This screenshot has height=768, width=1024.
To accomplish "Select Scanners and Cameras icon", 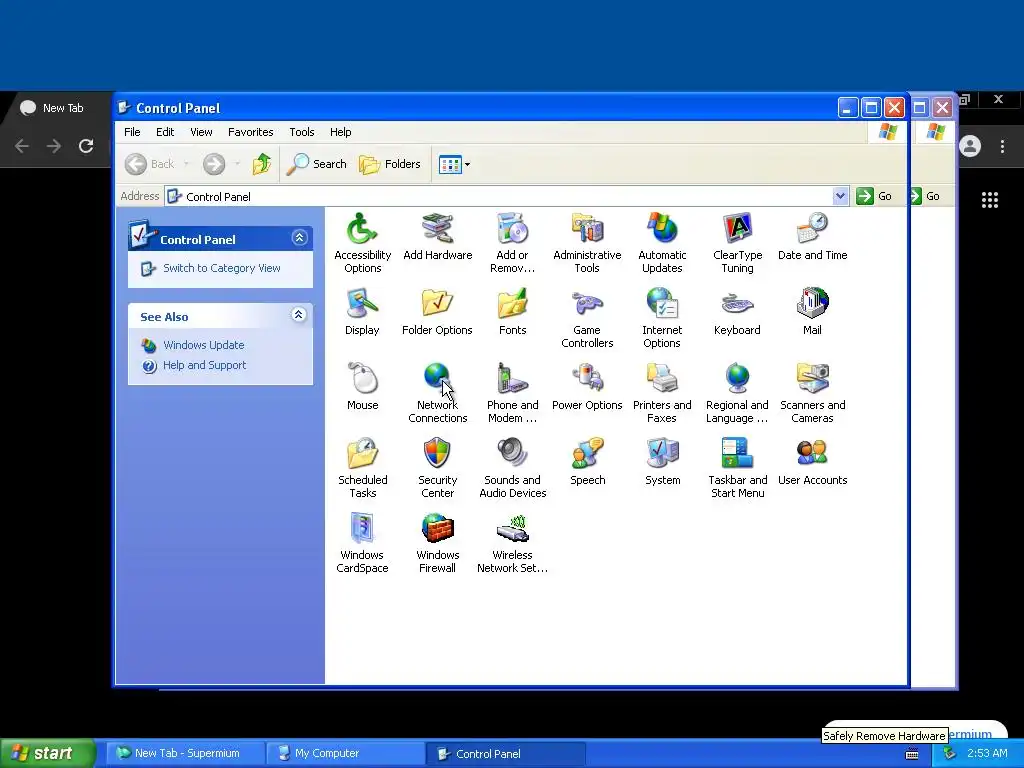I will (812, 393).
